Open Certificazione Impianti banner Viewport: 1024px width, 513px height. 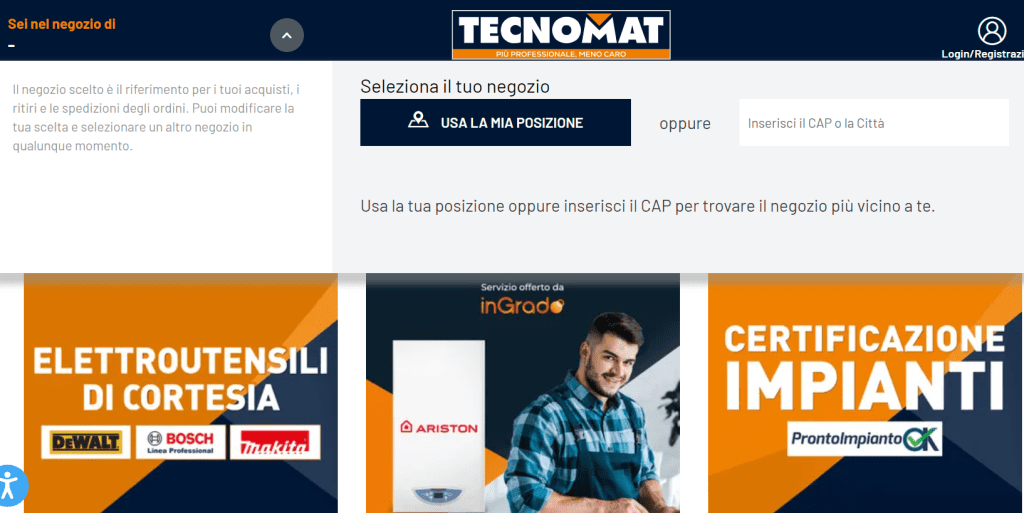[865, 393]
